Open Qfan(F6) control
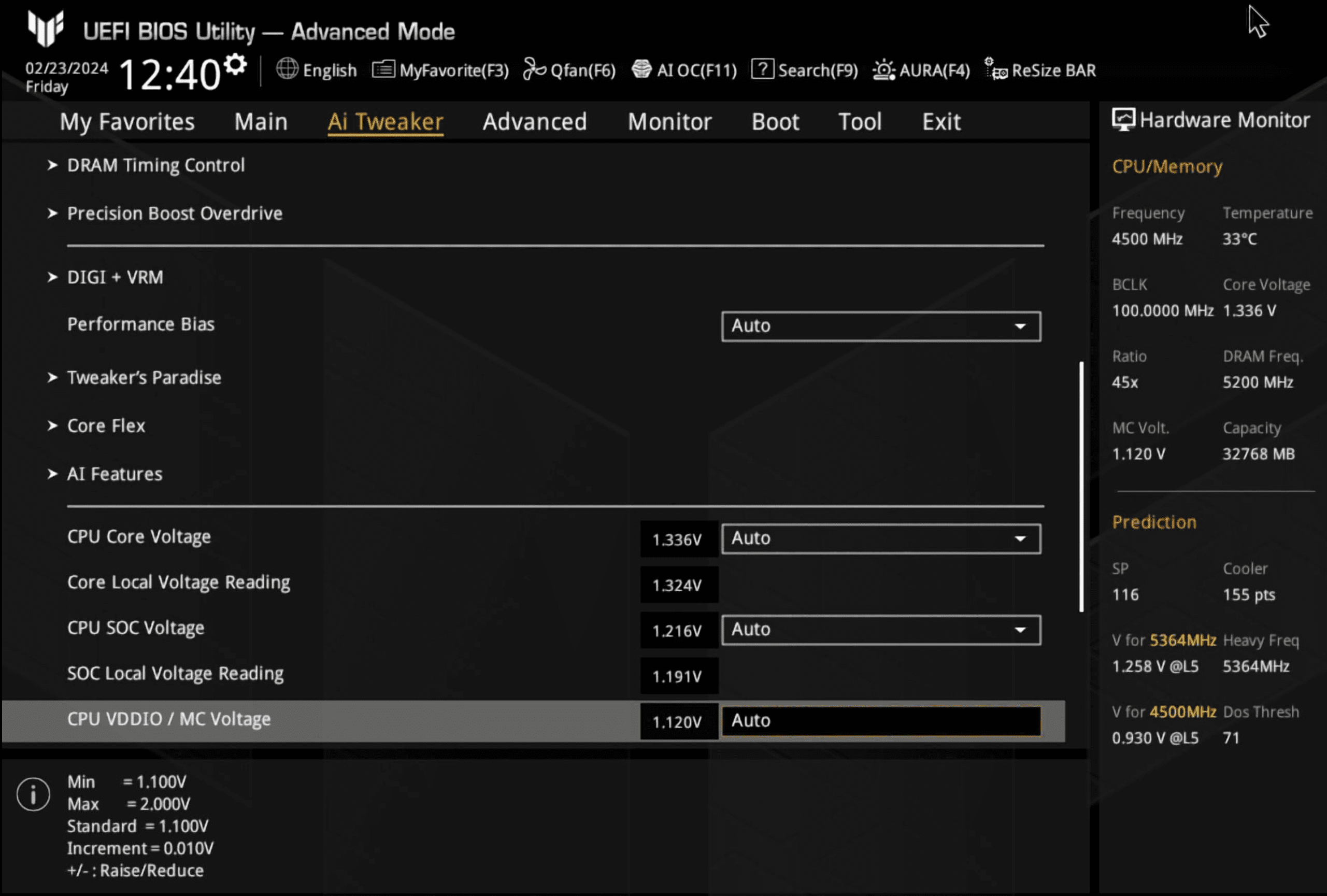The height and width of the screenshot is (896, 1327). pos(583,70)
